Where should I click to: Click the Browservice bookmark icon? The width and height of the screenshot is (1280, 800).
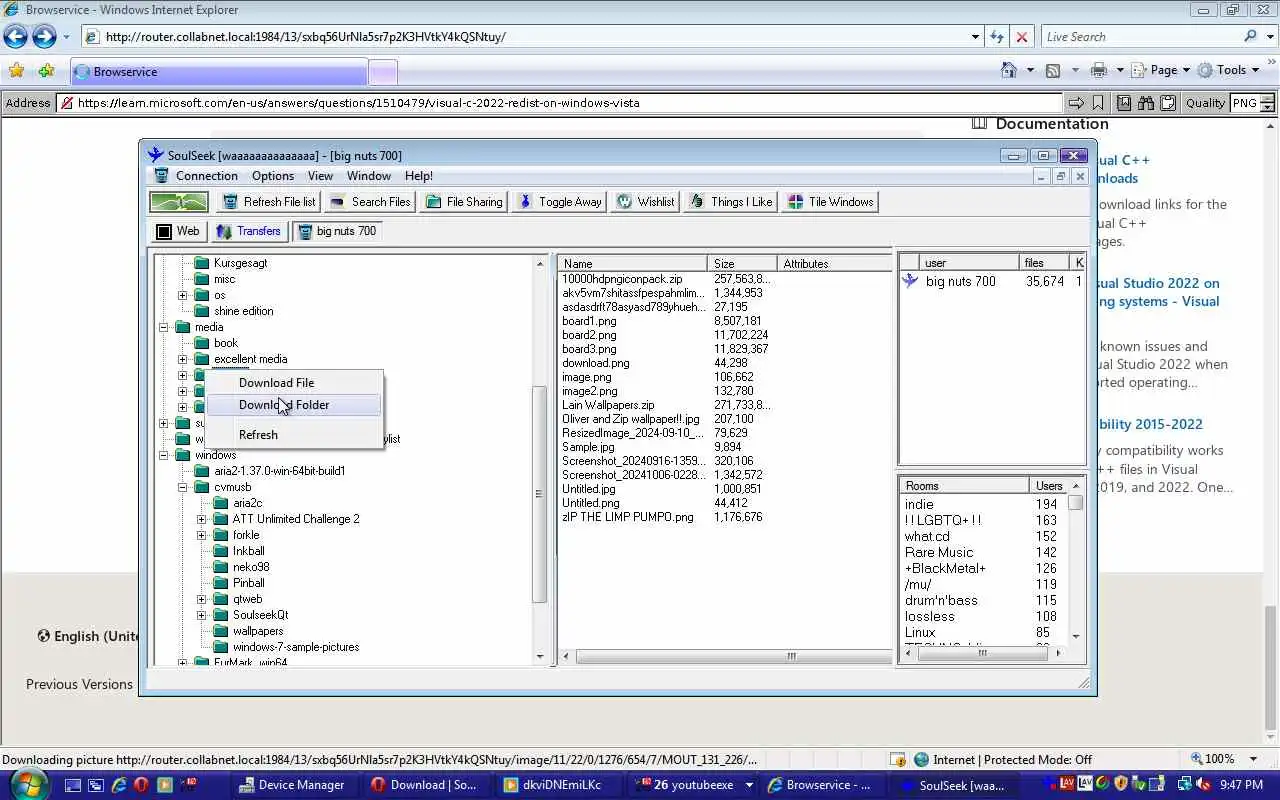[x=1098, y=103]
